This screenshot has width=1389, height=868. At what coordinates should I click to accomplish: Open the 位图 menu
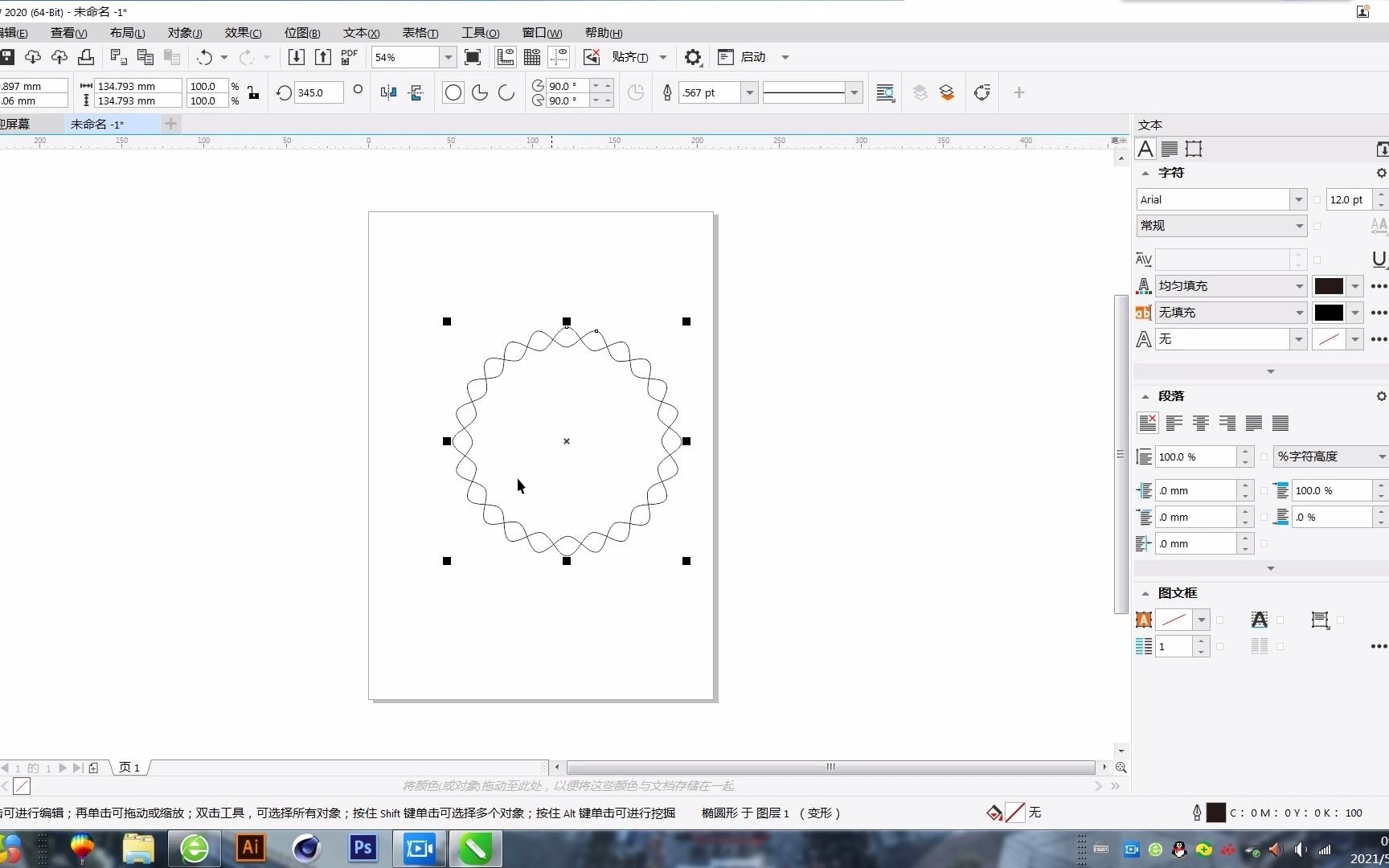(302, 33)
